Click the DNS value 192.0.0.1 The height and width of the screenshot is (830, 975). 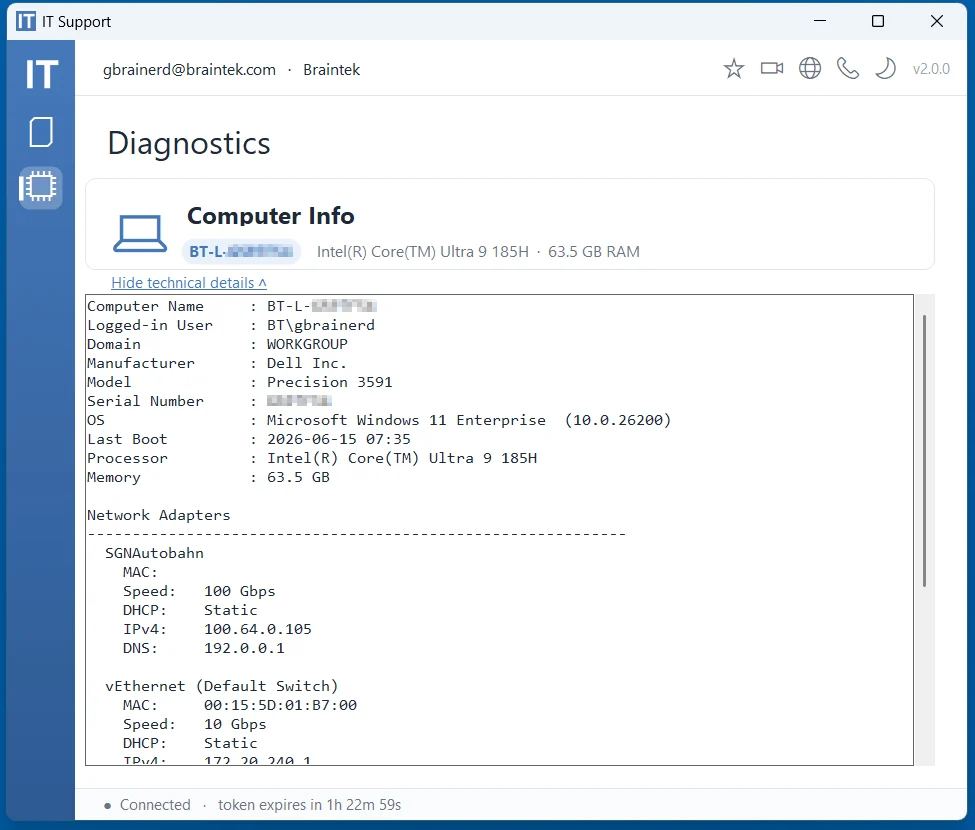pos(244,648)
